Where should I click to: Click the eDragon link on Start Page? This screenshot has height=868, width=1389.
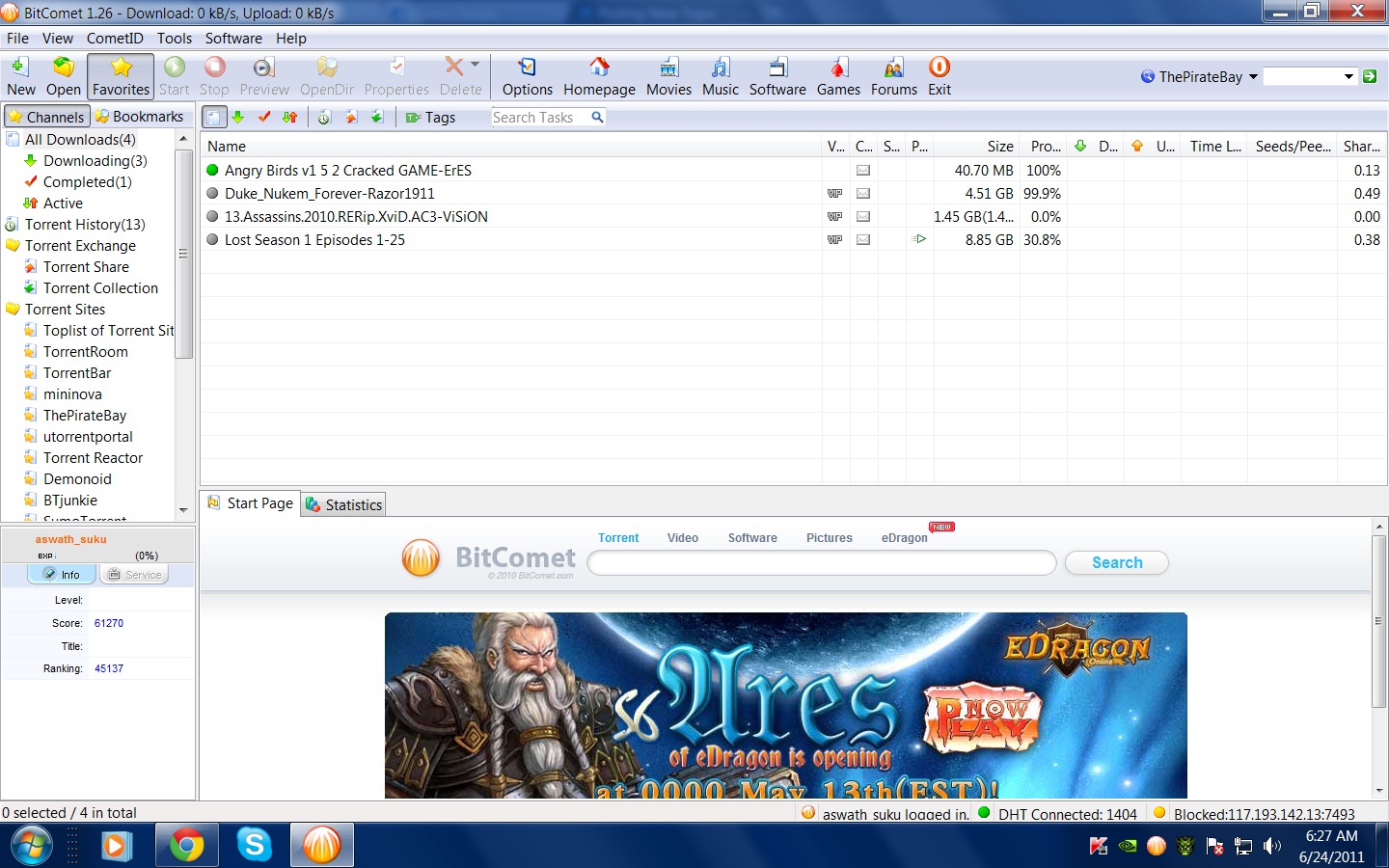point(904,538)
